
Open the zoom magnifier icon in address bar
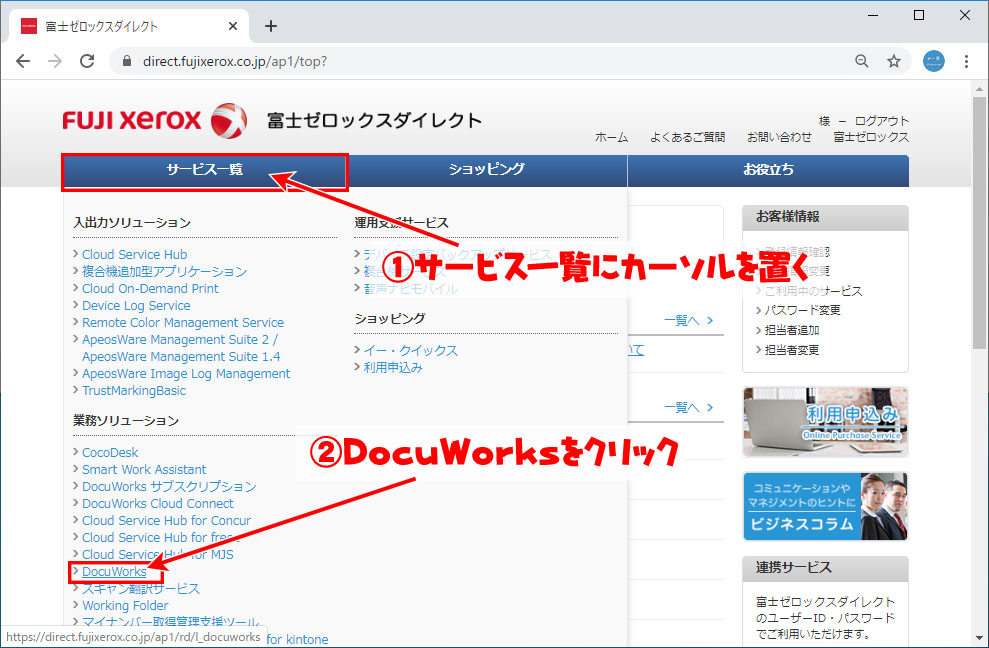861,61
